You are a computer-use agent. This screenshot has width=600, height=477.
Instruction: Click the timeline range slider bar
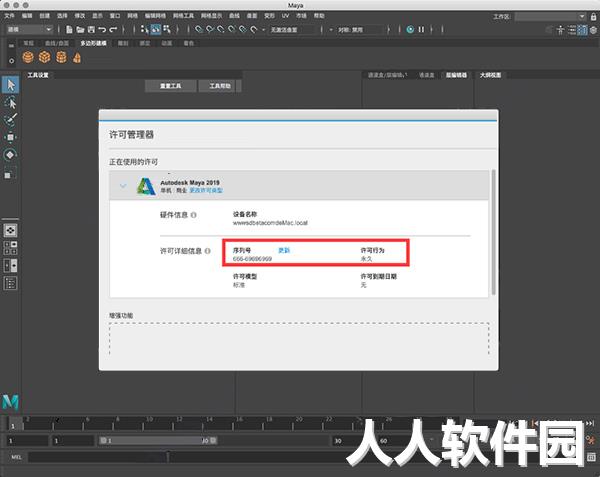[x=158, y=441]
